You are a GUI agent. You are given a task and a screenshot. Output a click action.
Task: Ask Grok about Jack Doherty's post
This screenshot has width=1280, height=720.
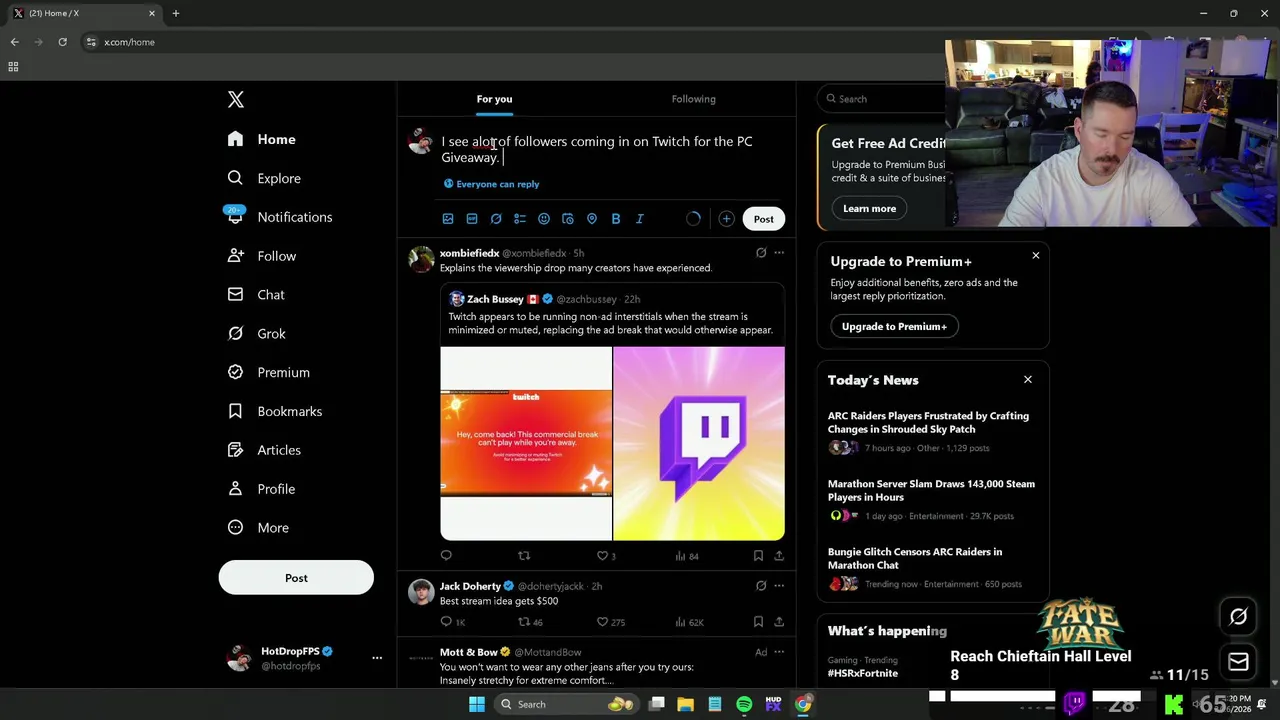pos(761,586)
